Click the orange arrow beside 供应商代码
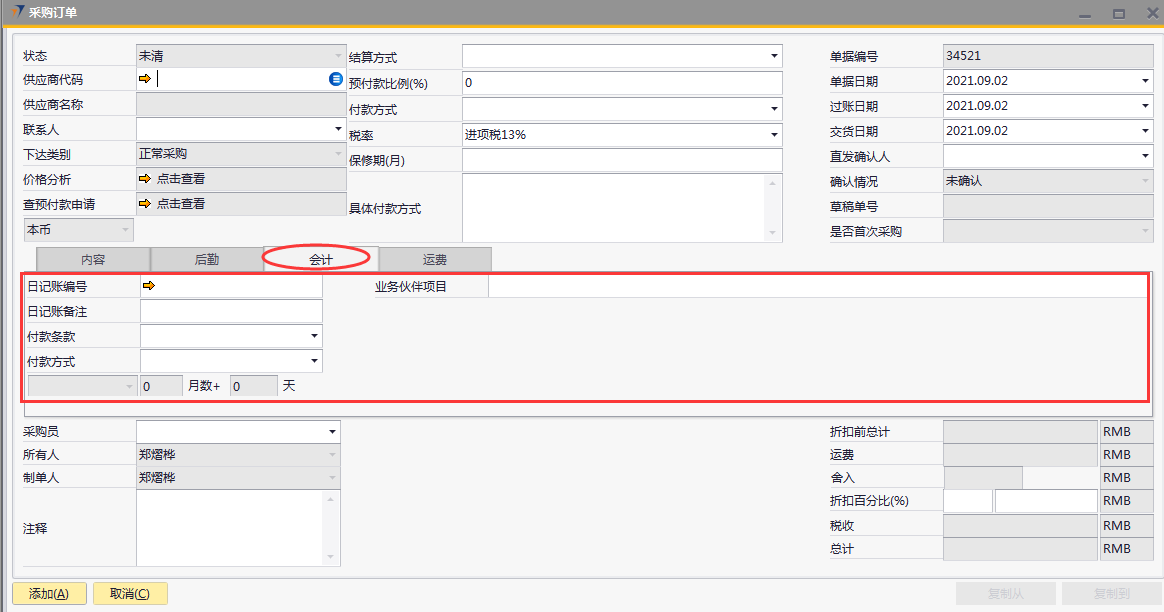The width and height of the screenshot is (1164, 612). [x=145, y=79]
